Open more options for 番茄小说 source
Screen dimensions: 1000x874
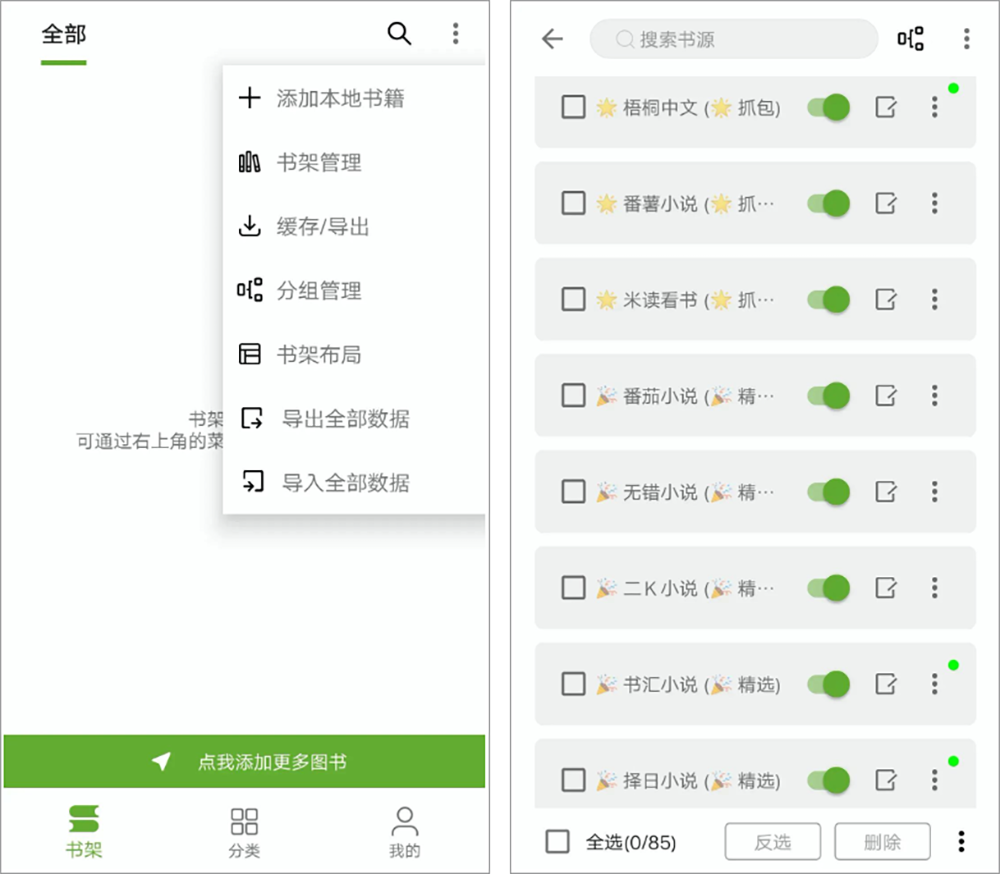934,395
